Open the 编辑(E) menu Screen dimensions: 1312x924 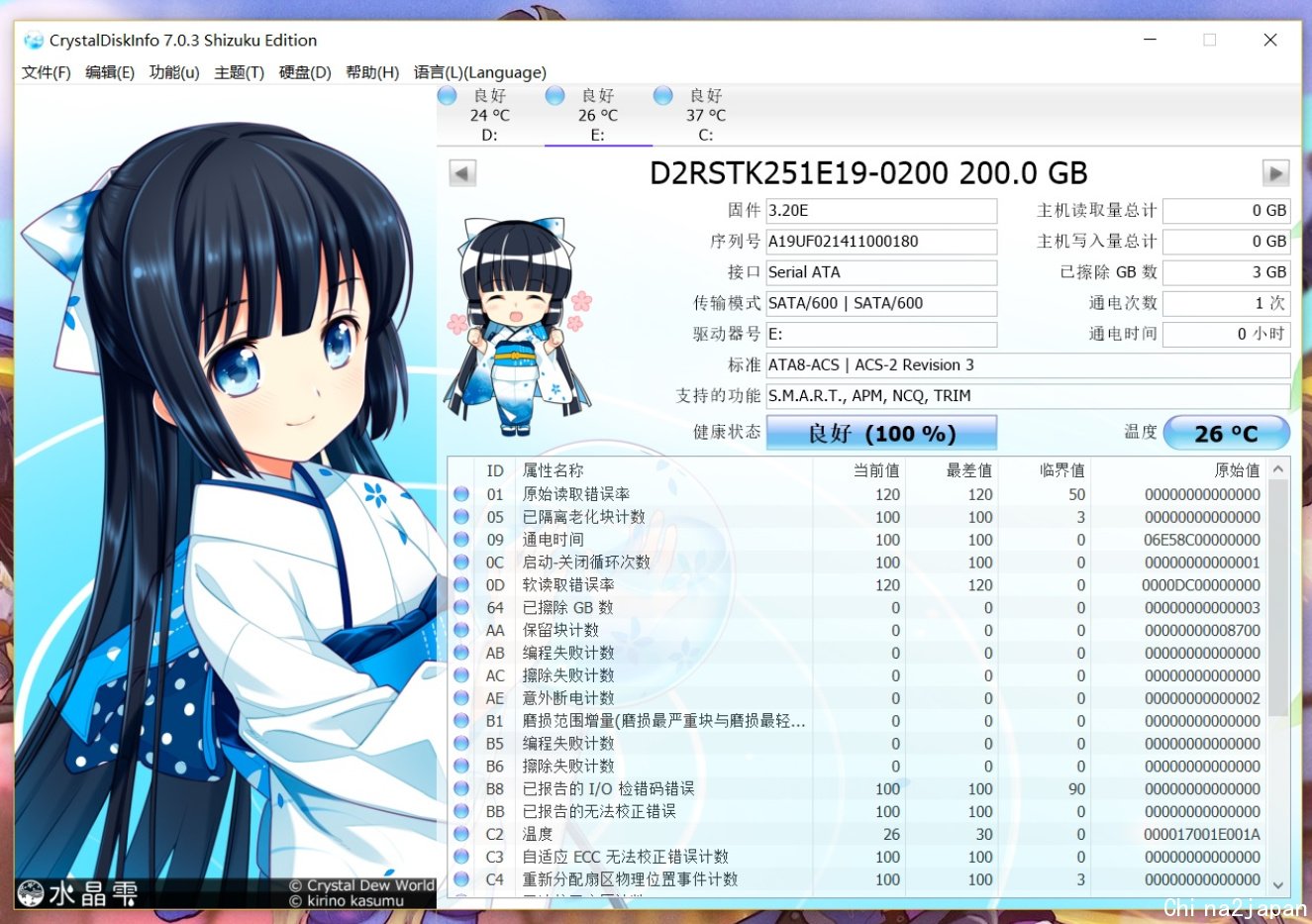[110, 72]
